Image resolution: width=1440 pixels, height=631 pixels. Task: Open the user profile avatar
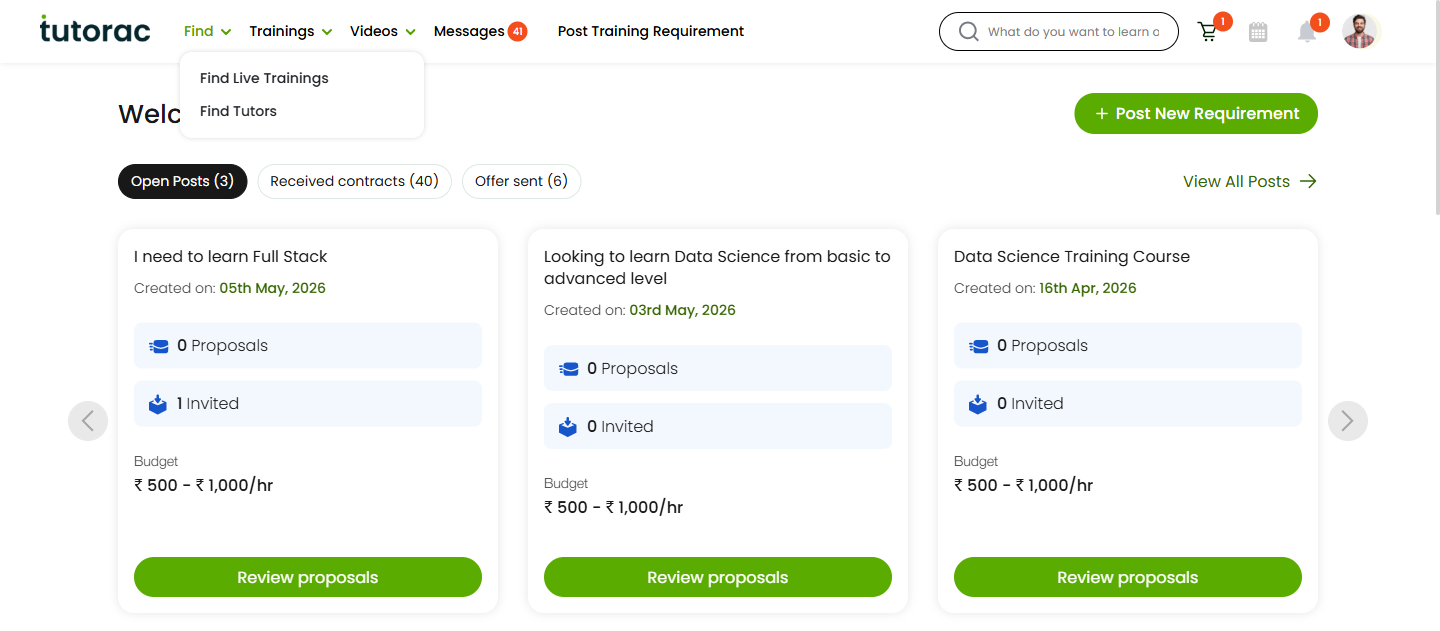click(1360, 31)
